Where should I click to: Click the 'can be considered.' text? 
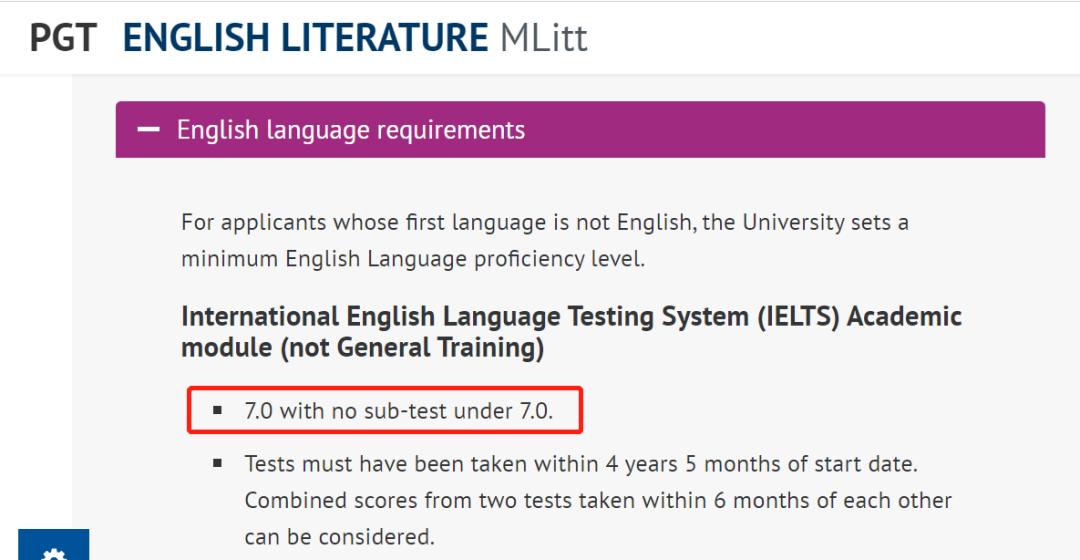pos(339,536)
